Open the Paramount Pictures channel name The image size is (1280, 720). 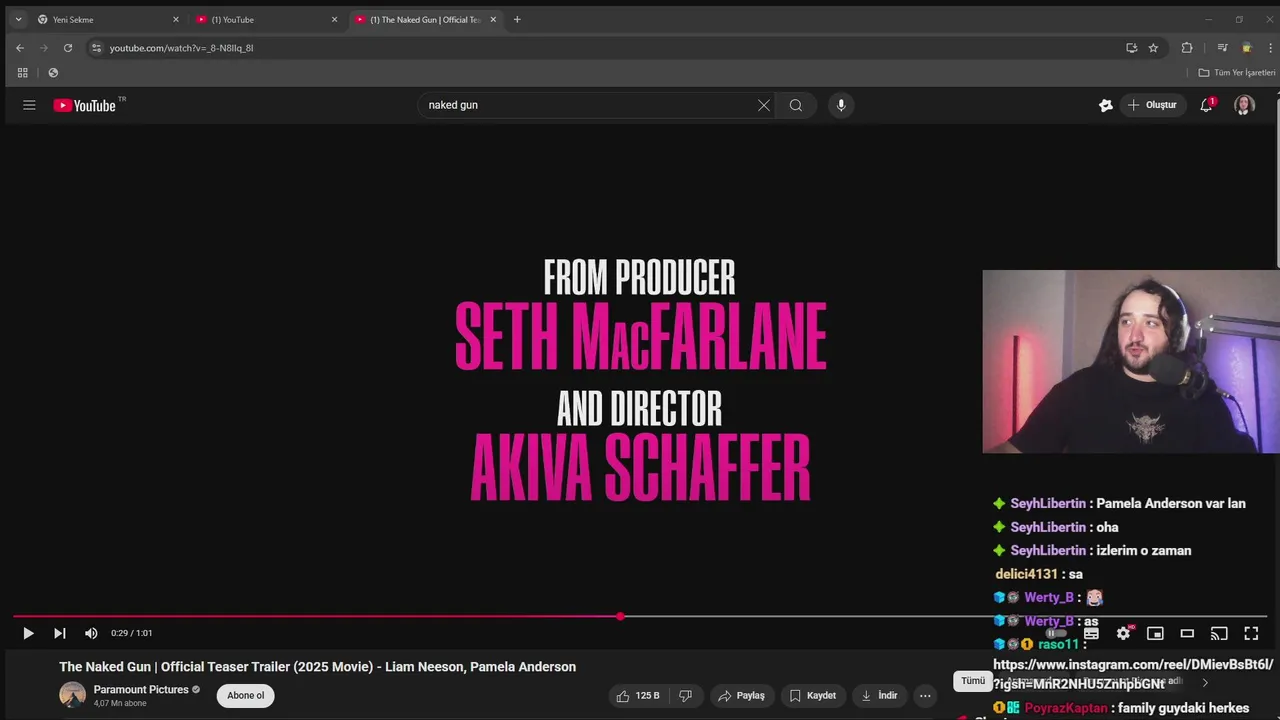(x=141, y=690)
